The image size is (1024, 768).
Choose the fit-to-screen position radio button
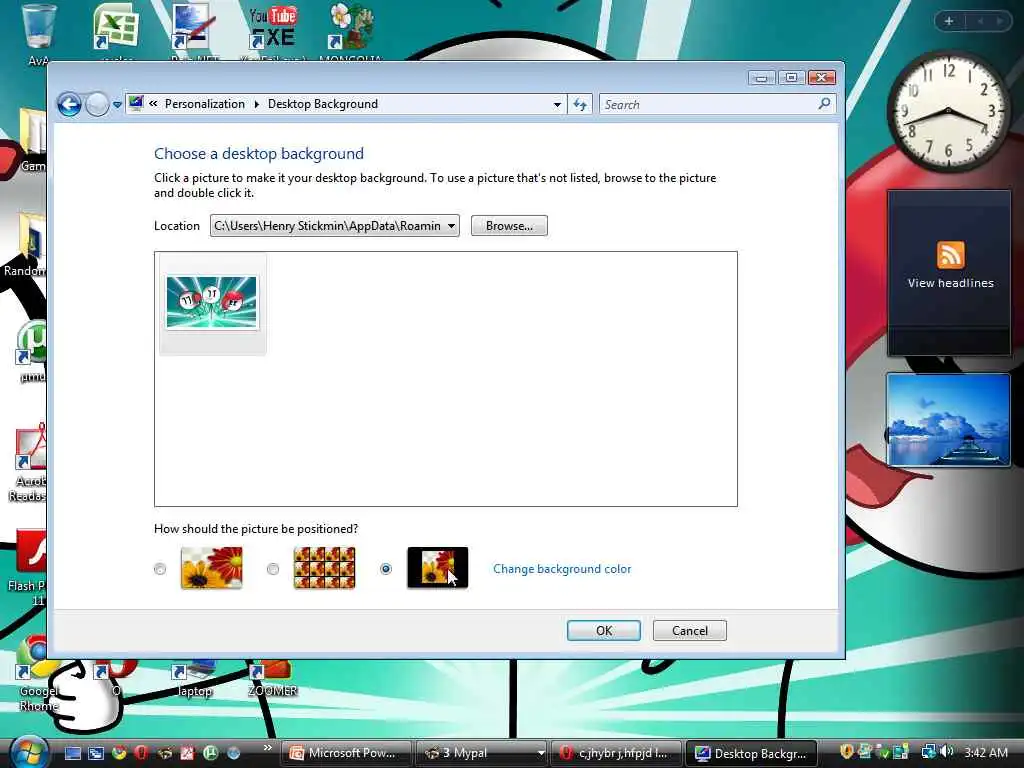coord(160,569)
